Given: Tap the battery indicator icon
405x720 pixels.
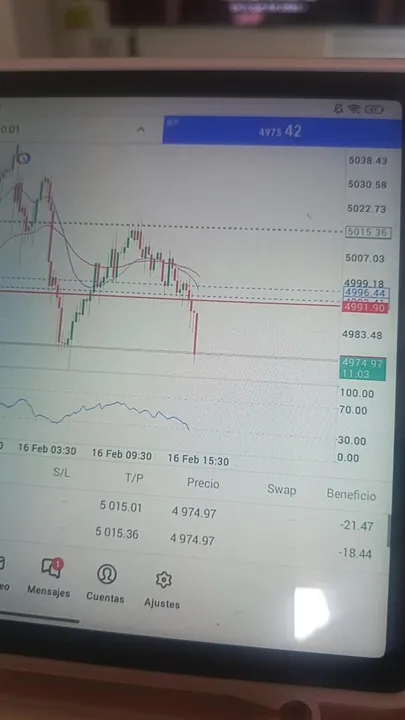Looking at the screenshot, I should click(x=374, y=109).
